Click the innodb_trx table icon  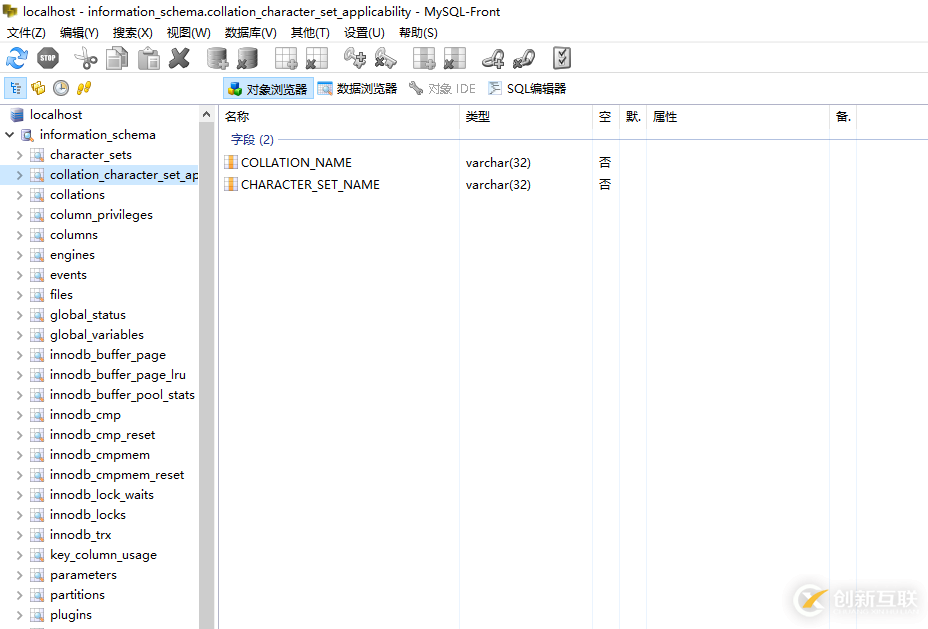tap(37, 536)
